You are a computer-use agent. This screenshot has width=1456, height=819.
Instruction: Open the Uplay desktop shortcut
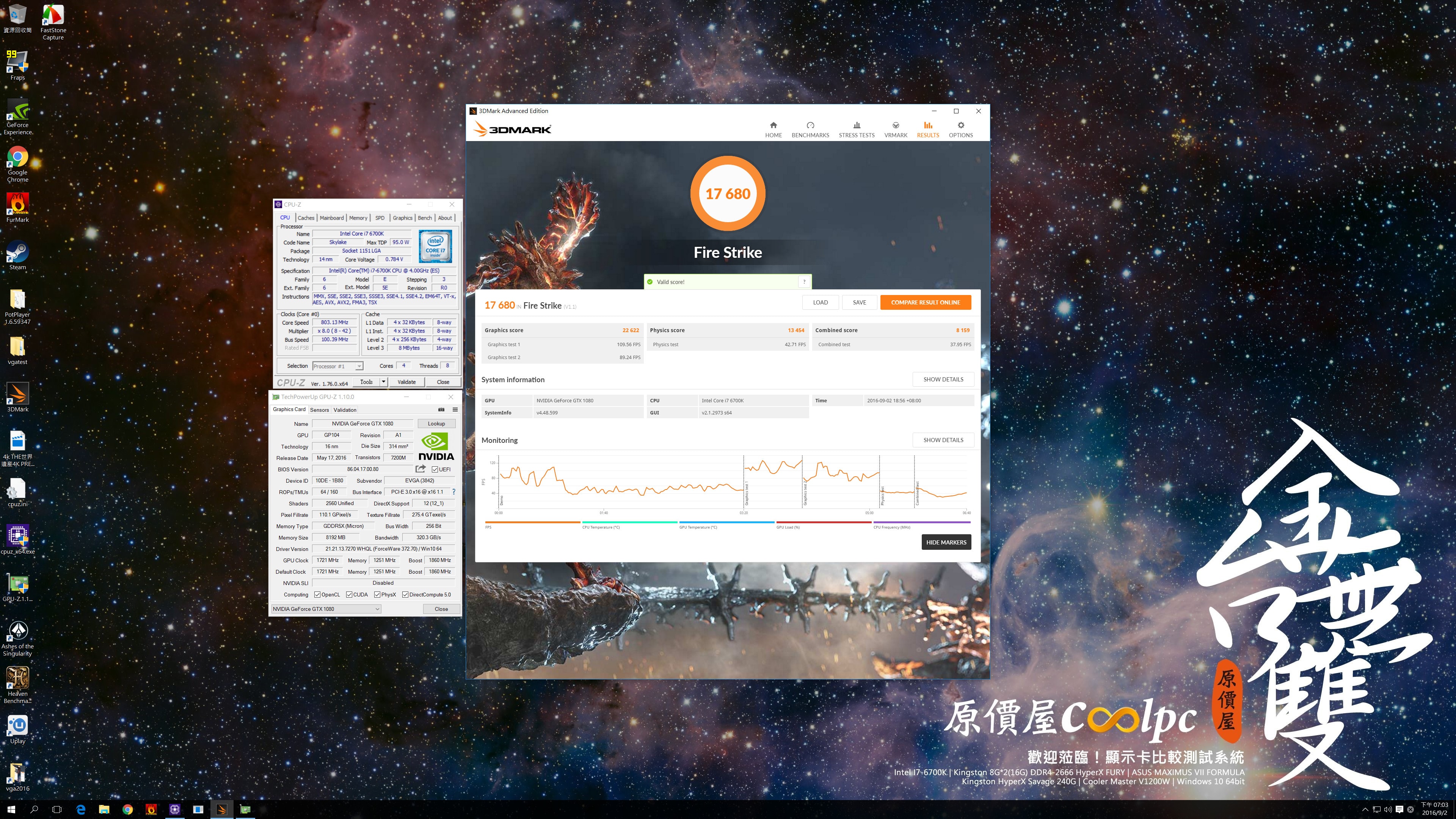tap(17, 729)
